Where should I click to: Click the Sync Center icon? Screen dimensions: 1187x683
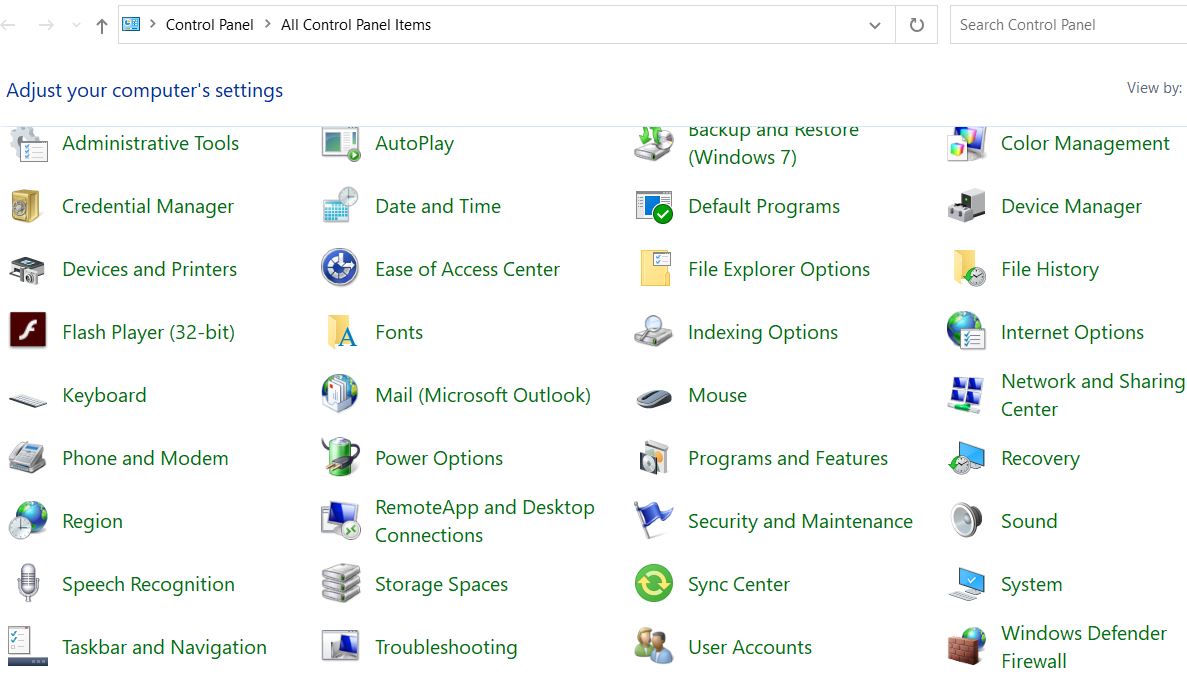click(654, 583)
